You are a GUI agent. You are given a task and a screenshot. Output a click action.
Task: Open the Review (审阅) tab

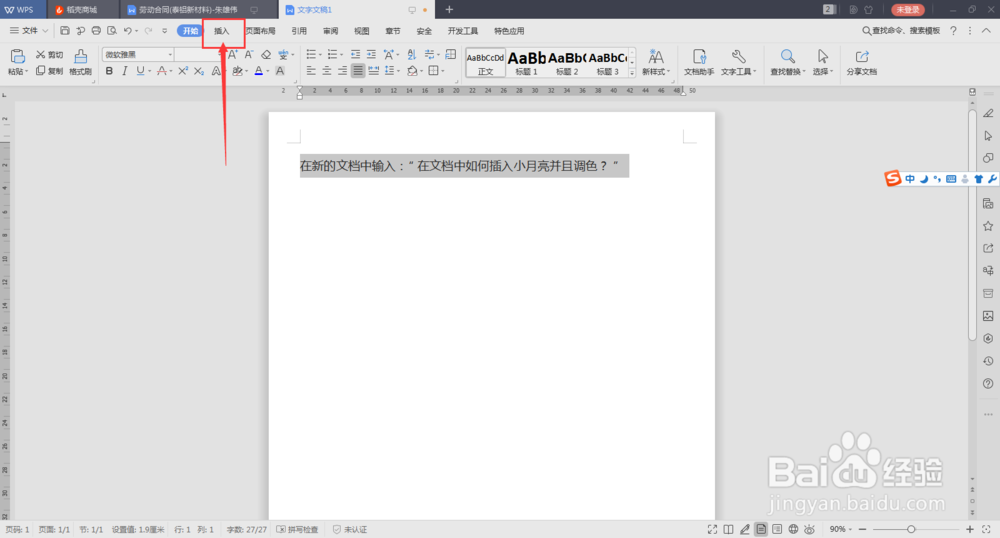[x=330, y=31]
